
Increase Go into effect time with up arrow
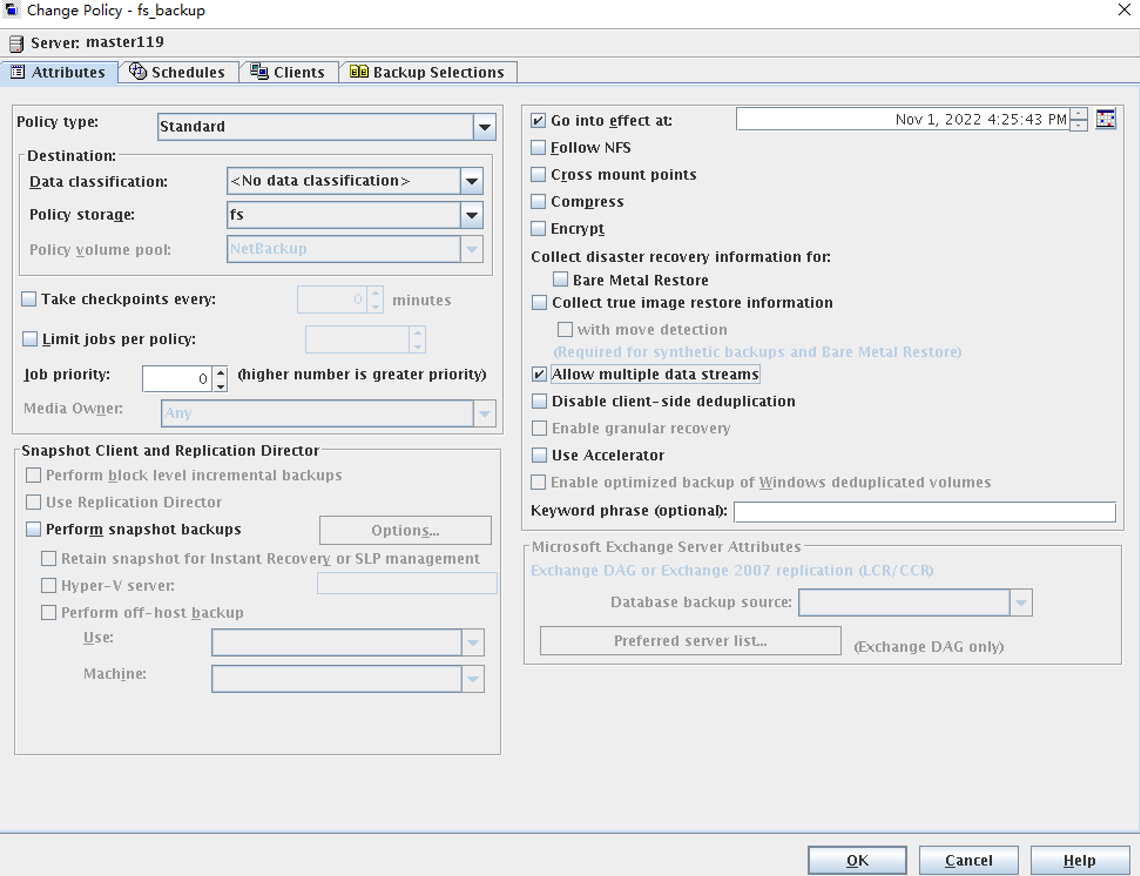(1078, 114)
